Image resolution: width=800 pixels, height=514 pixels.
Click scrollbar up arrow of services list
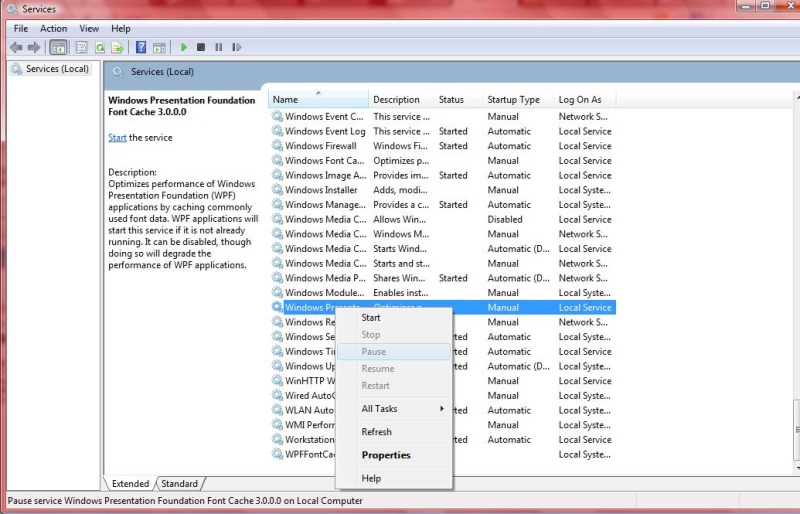tap(797, 96)
